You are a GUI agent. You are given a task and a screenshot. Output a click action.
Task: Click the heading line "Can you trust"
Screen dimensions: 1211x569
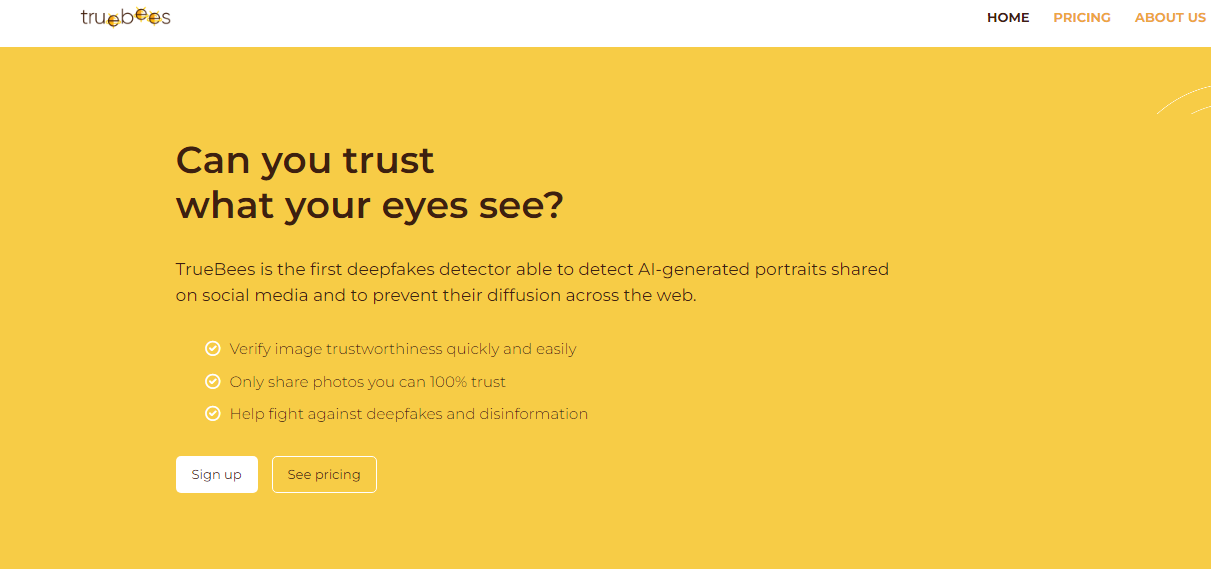click(305, 160)
